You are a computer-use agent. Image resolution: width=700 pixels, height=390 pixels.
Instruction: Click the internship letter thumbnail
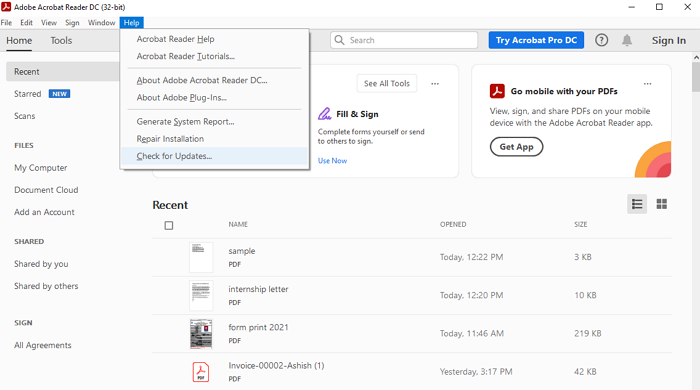201,295
